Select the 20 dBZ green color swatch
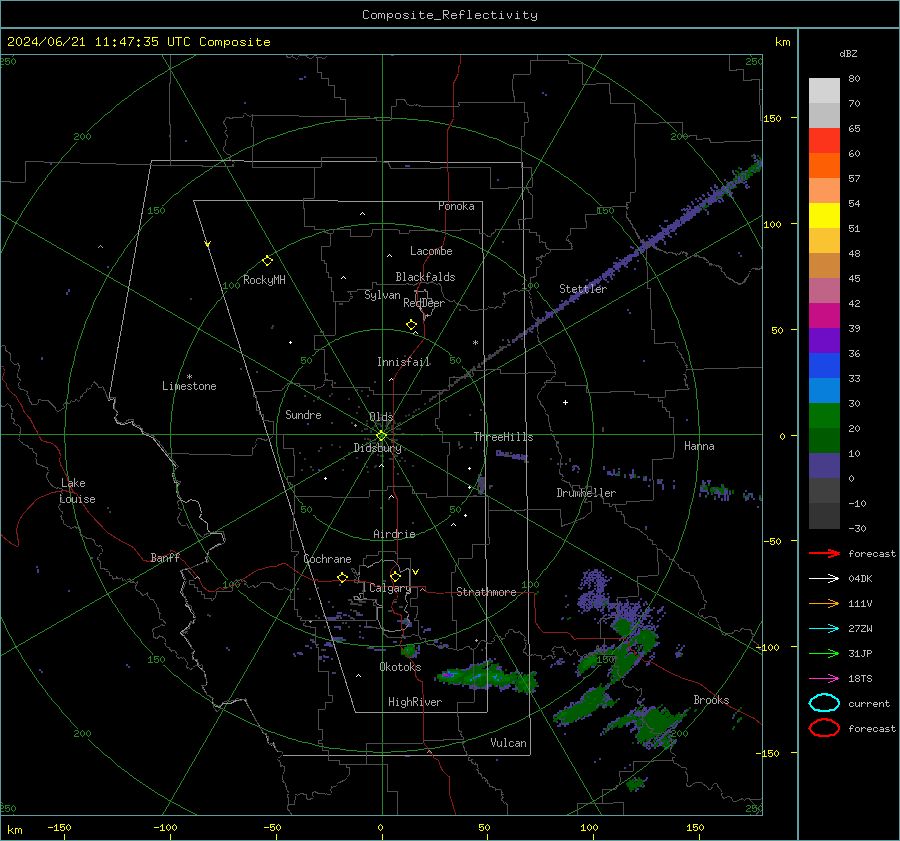Viewport: 900px width, 841px height. (x=824, y=416)
